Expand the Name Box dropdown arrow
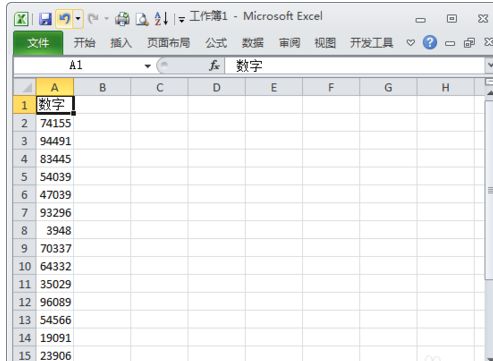493x361 pixels. [147, 66]
